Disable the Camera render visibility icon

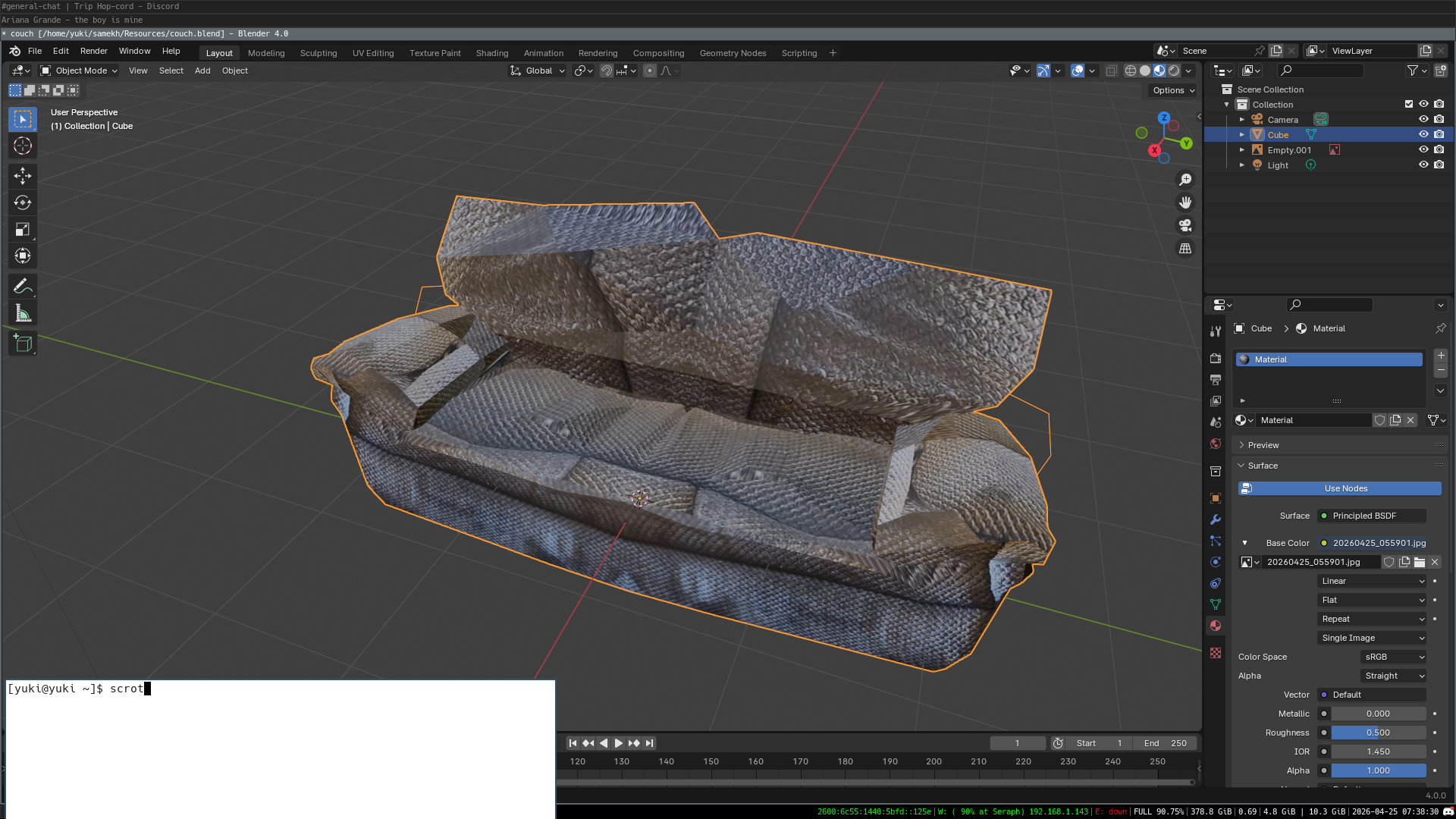tap(1439, 119)
